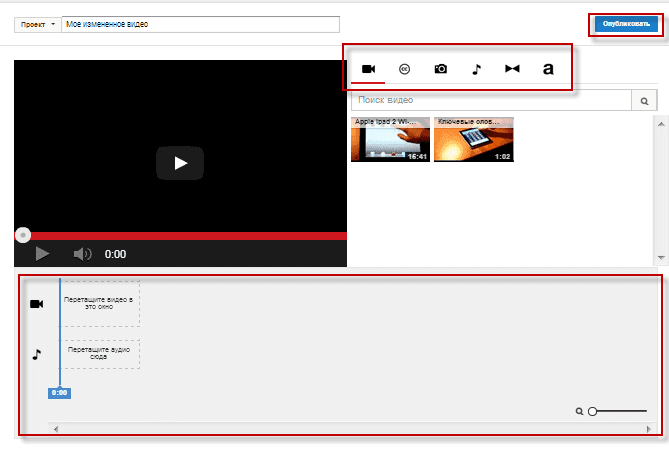Click the Опубликовать publish button

click(626, 24)
